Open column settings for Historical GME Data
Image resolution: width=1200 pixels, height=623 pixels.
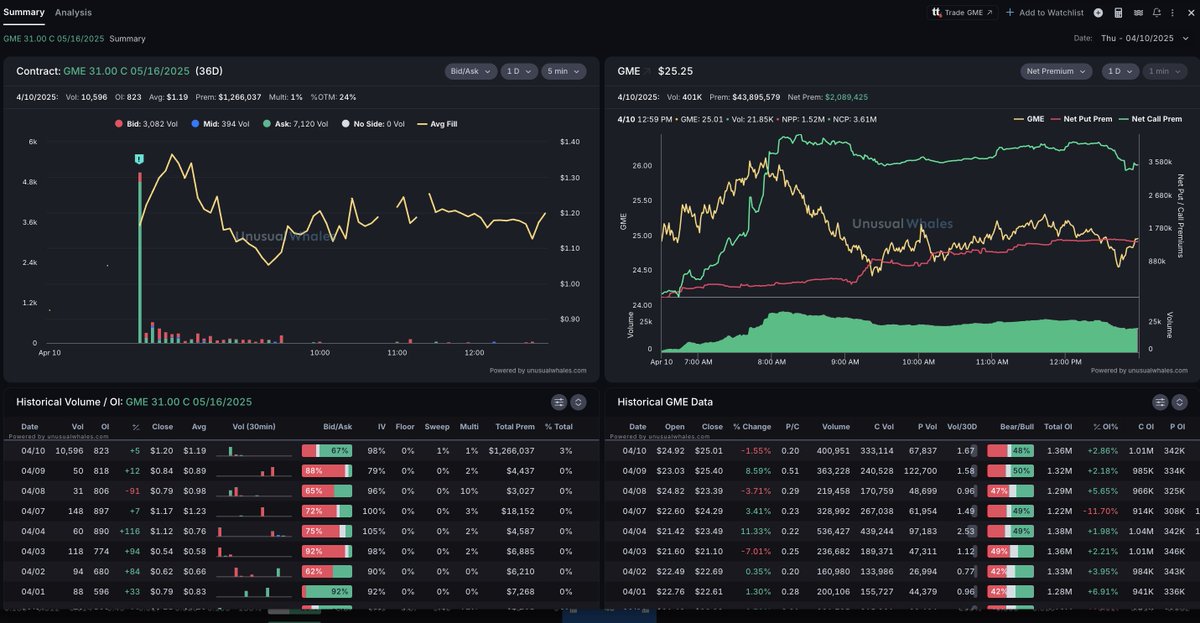point(1160,402)
